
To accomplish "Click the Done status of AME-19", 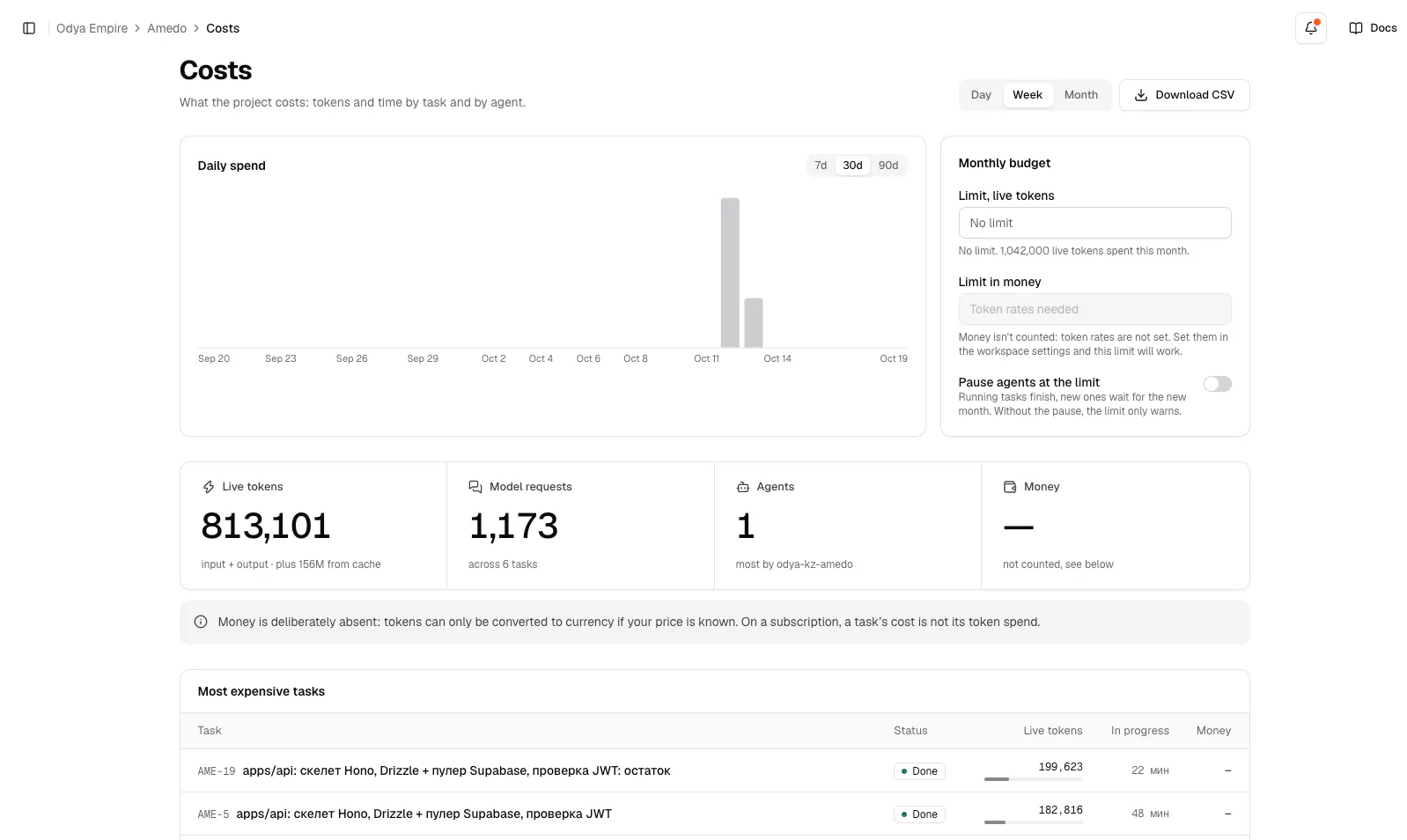I will (919, 771).
